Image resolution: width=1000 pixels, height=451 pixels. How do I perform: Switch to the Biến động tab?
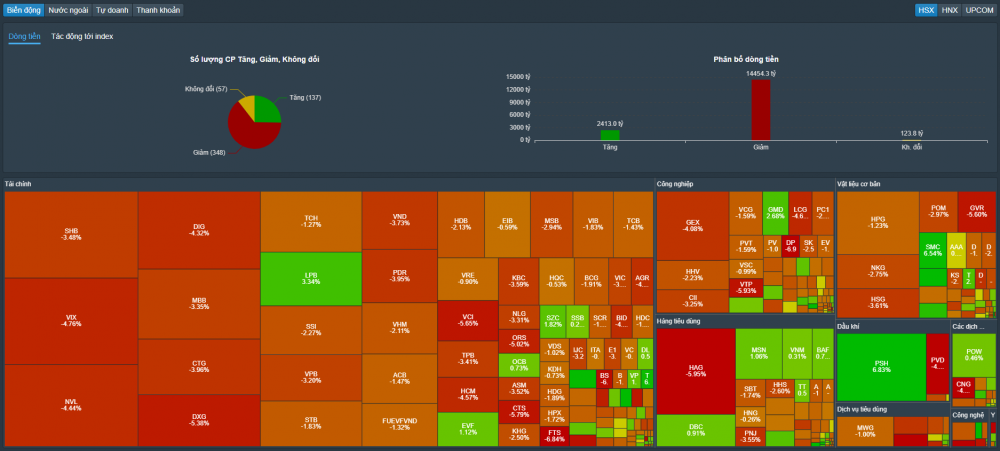click(23, 10)
